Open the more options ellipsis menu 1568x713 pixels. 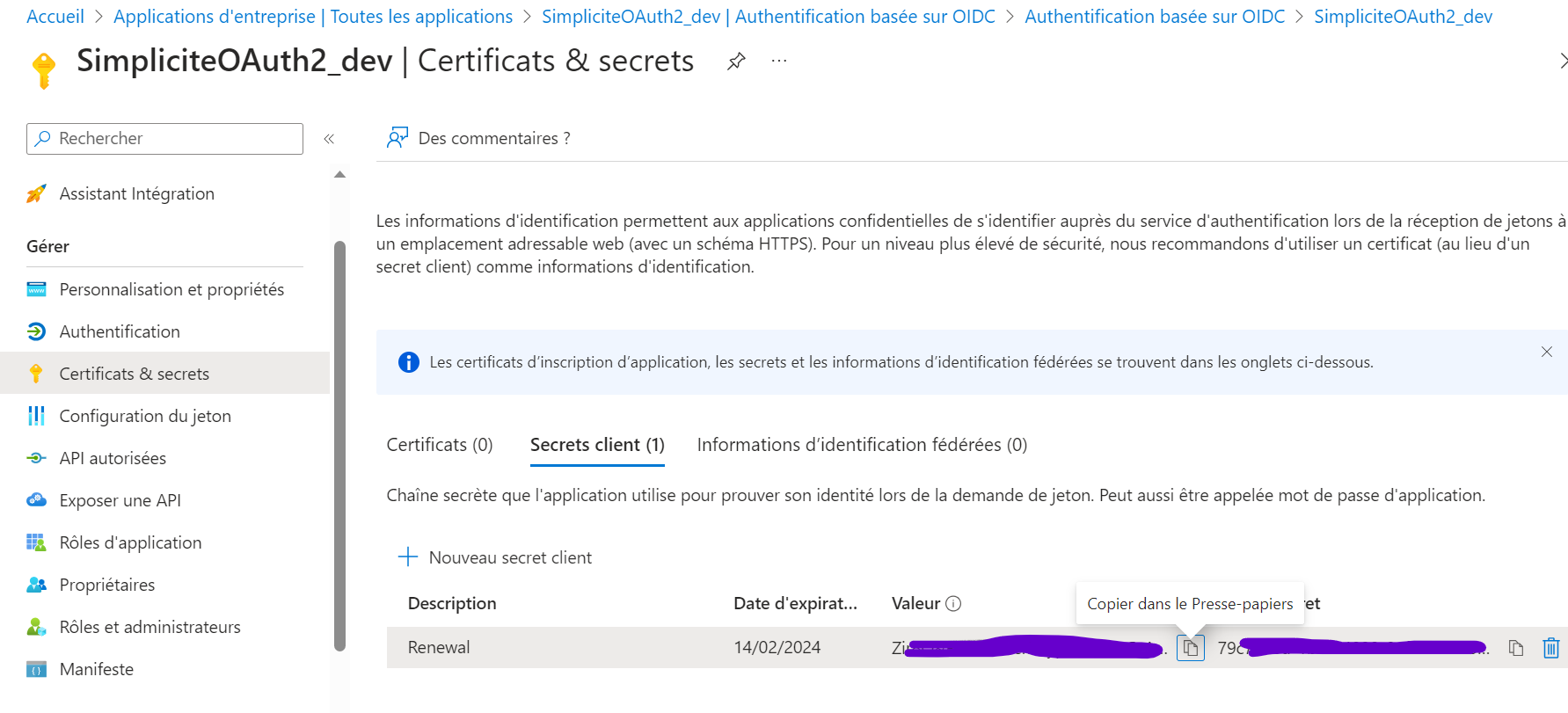779,61
